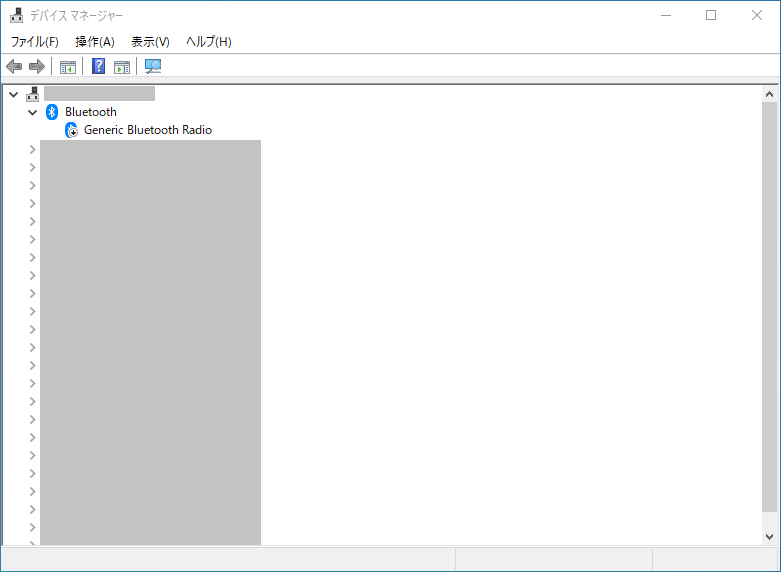Collapse the root computer node chevron
This screenshot has width=781, height=572.
[13, 94]
